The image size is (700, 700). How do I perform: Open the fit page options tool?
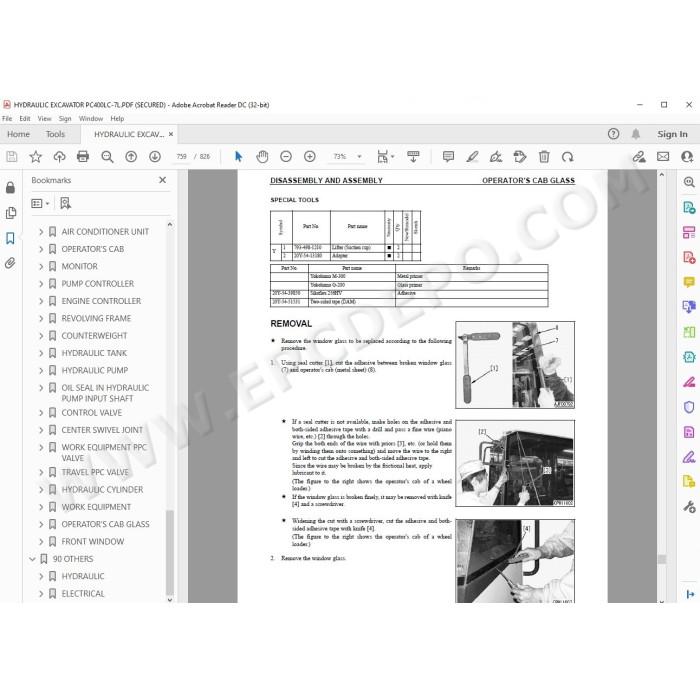pyautogui.click(x=385, y=157)
